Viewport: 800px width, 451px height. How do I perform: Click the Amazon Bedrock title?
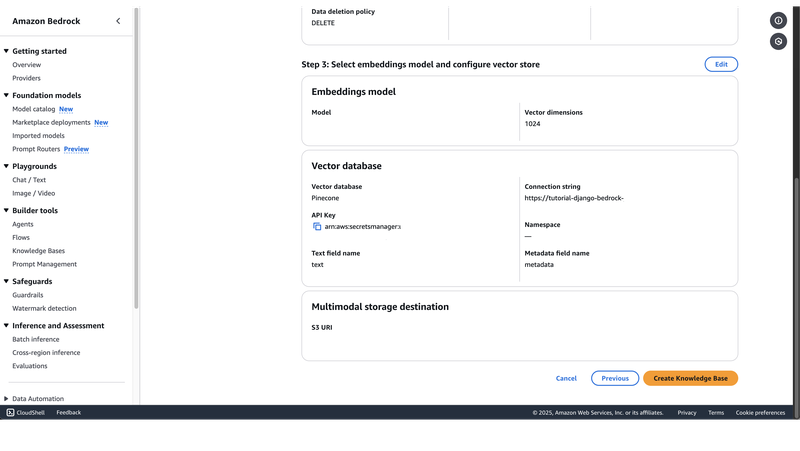46,21
